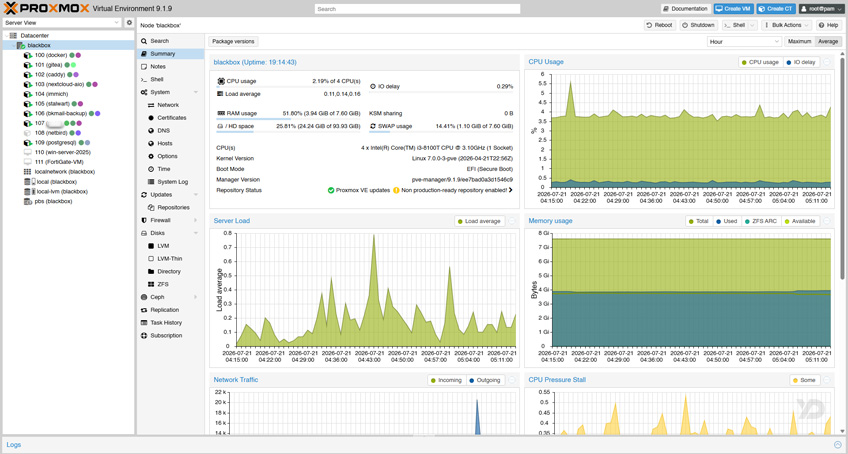Switch graphs to Average
The image size is (848, 454).
pos(828,42)
